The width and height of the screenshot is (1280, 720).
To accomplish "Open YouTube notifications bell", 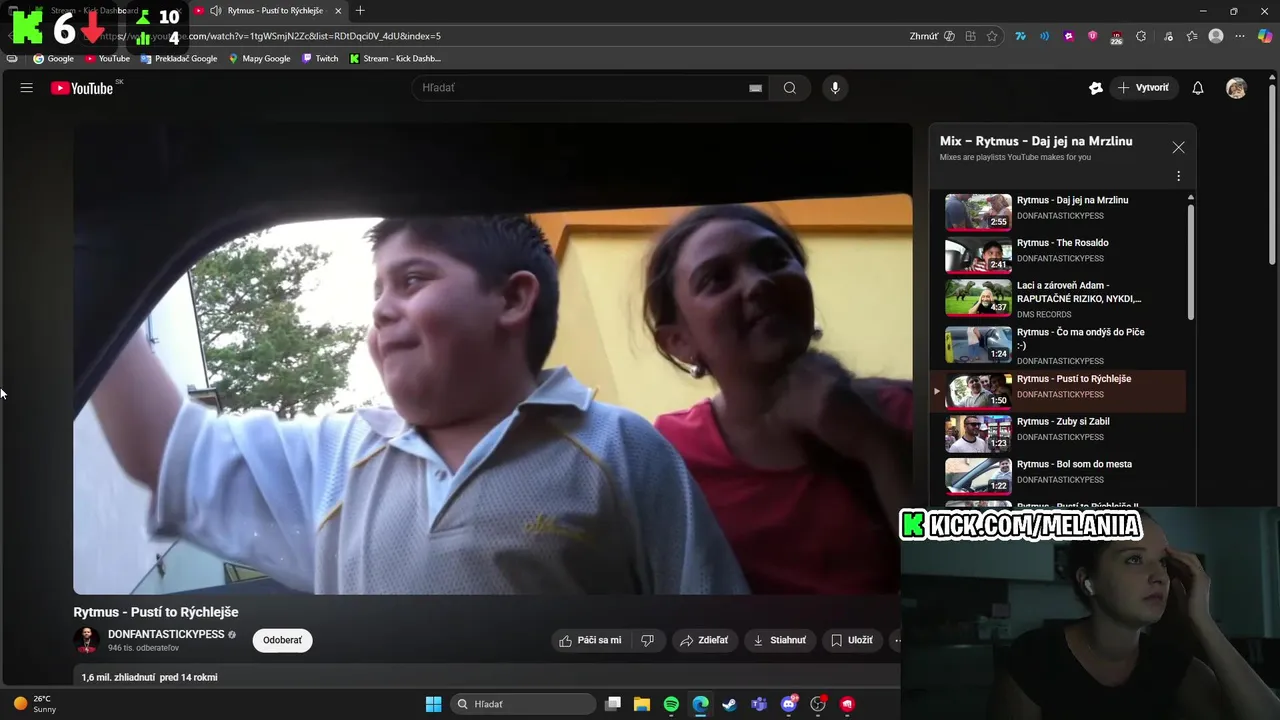I will 1198,88.
